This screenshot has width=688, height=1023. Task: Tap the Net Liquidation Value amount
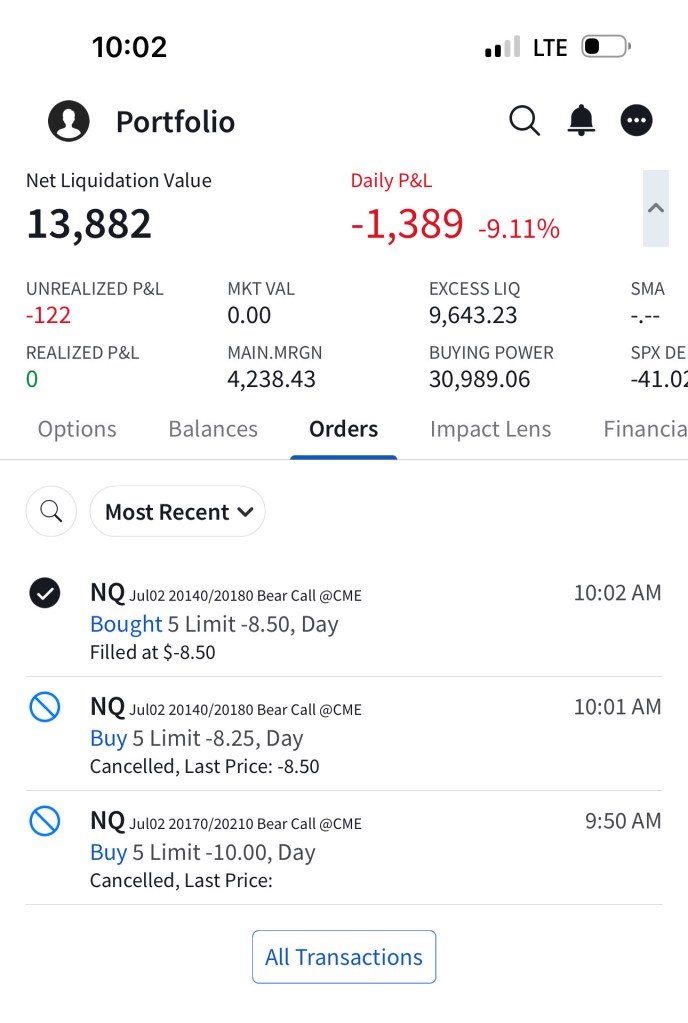point(89,224)
